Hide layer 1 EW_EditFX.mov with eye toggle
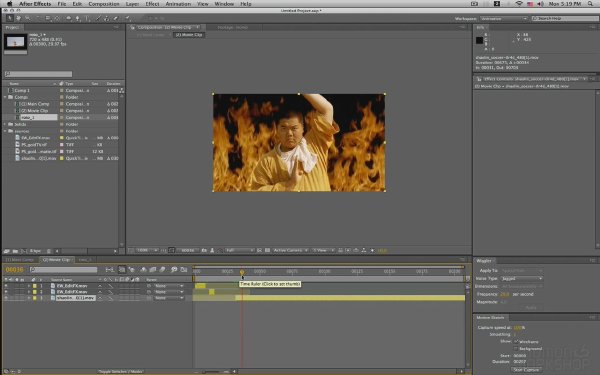Screen dimensions: 600x375 6,286
